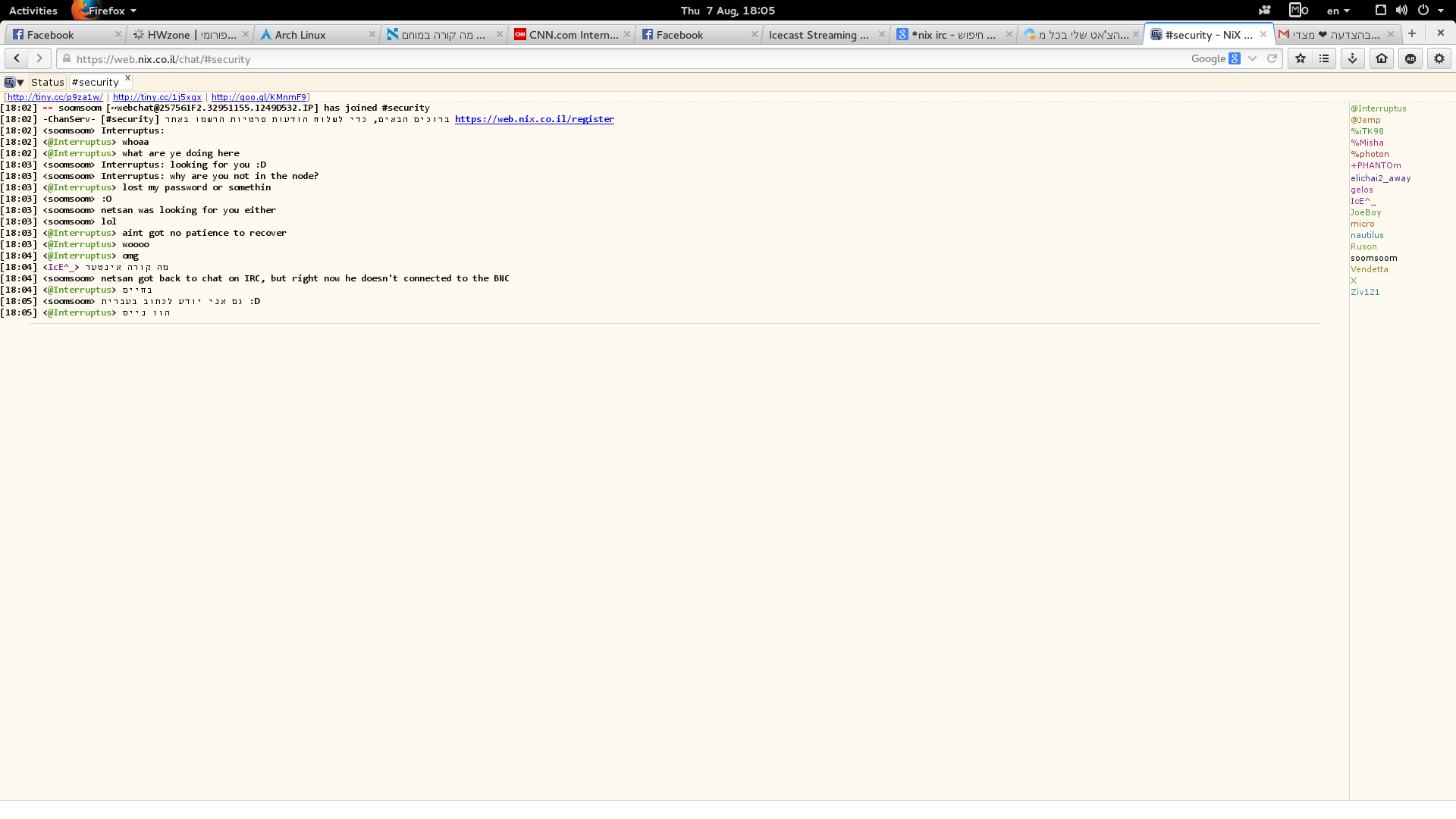This screenshot has height=819, width=1456.
Task: Select JoeBoy in the nick list
Action: pyautogui.click(x=1366, y=212)
